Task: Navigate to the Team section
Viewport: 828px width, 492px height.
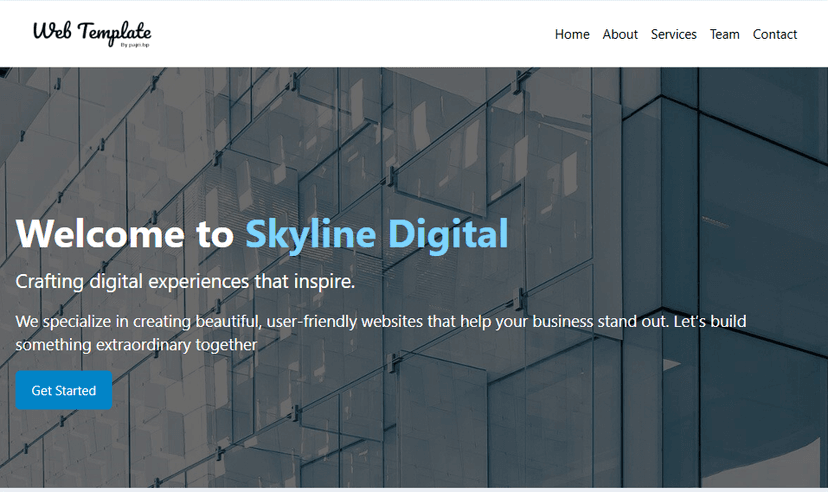Action: coord(724,34)
